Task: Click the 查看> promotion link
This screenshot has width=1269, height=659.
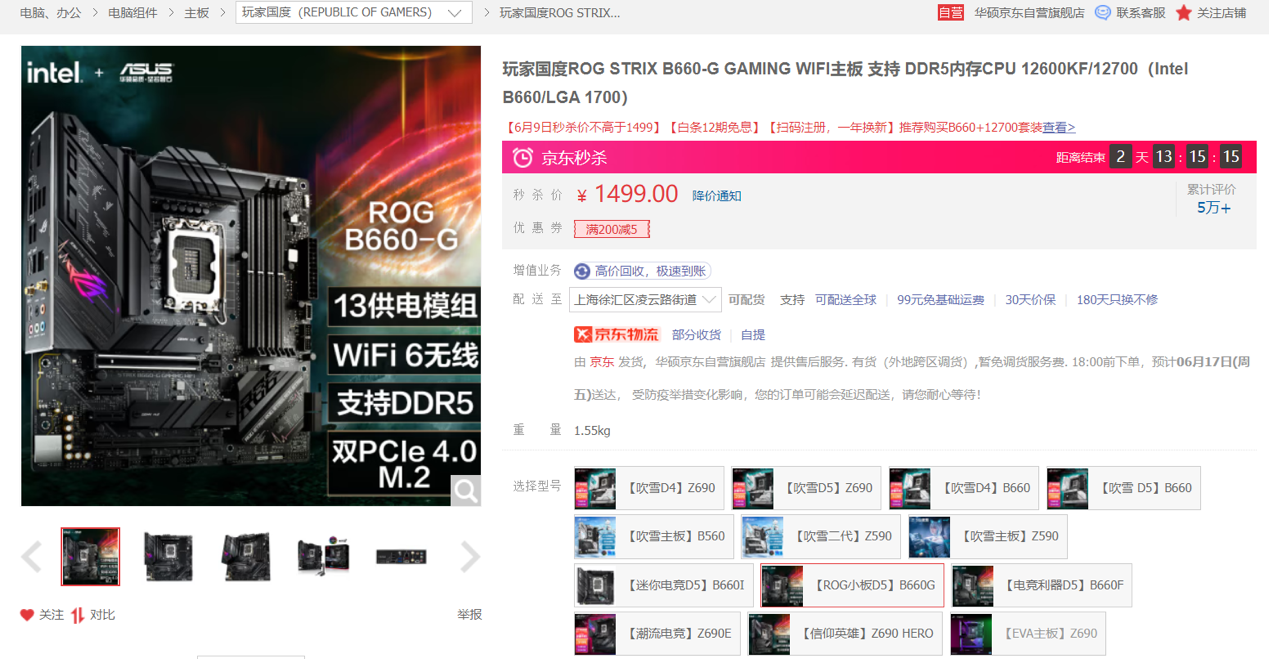Action: [1059, 127]
